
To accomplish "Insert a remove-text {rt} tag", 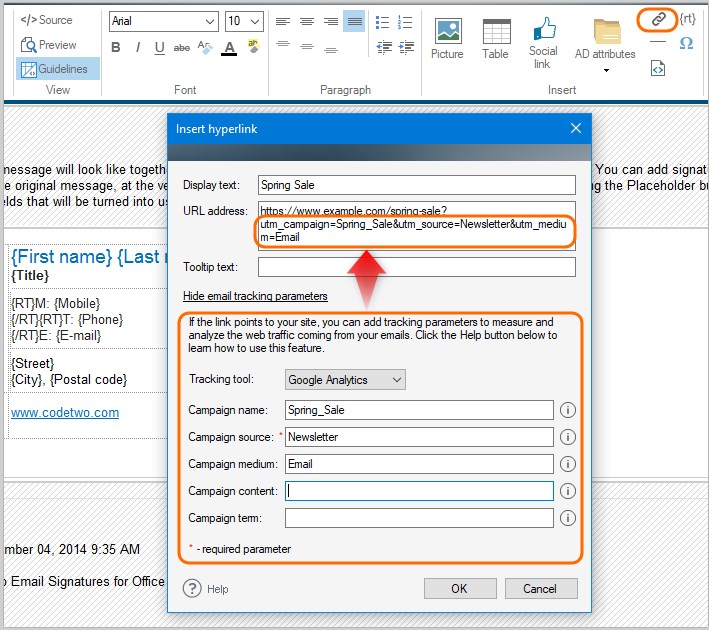I will coord(688,19).
